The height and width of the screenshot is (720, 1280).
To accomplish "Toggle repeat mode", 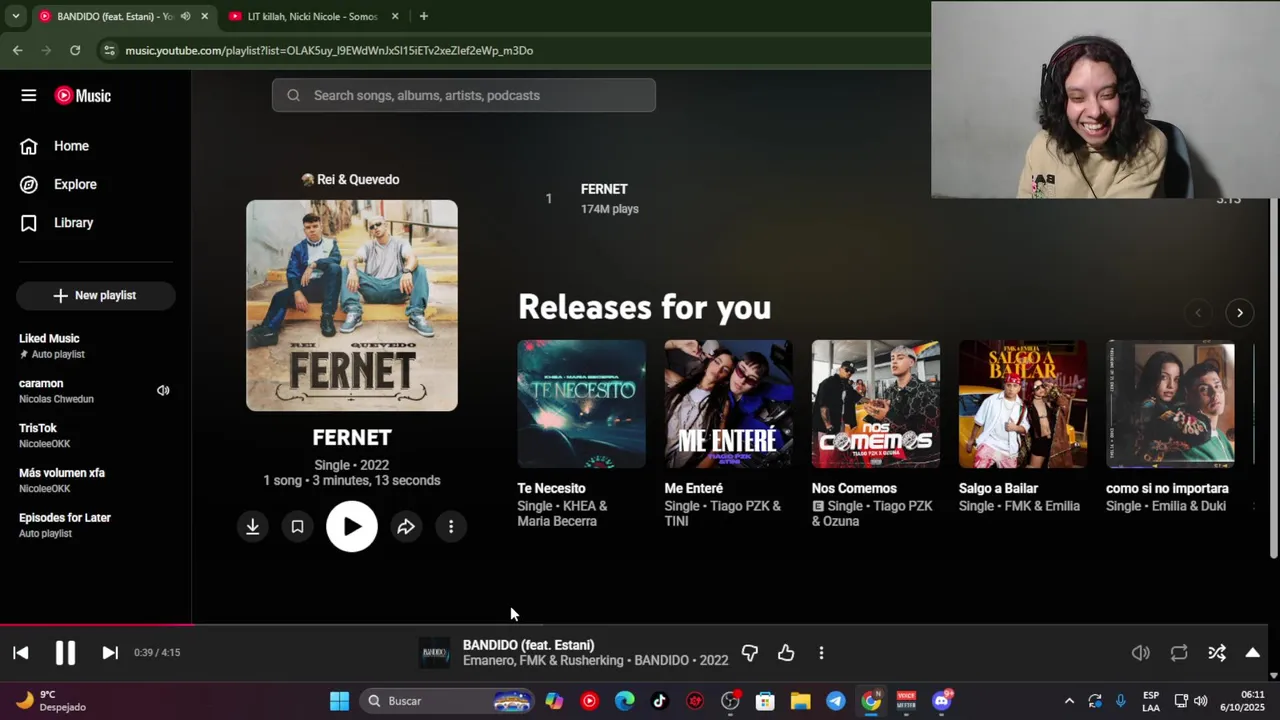I will point(1179,653).
